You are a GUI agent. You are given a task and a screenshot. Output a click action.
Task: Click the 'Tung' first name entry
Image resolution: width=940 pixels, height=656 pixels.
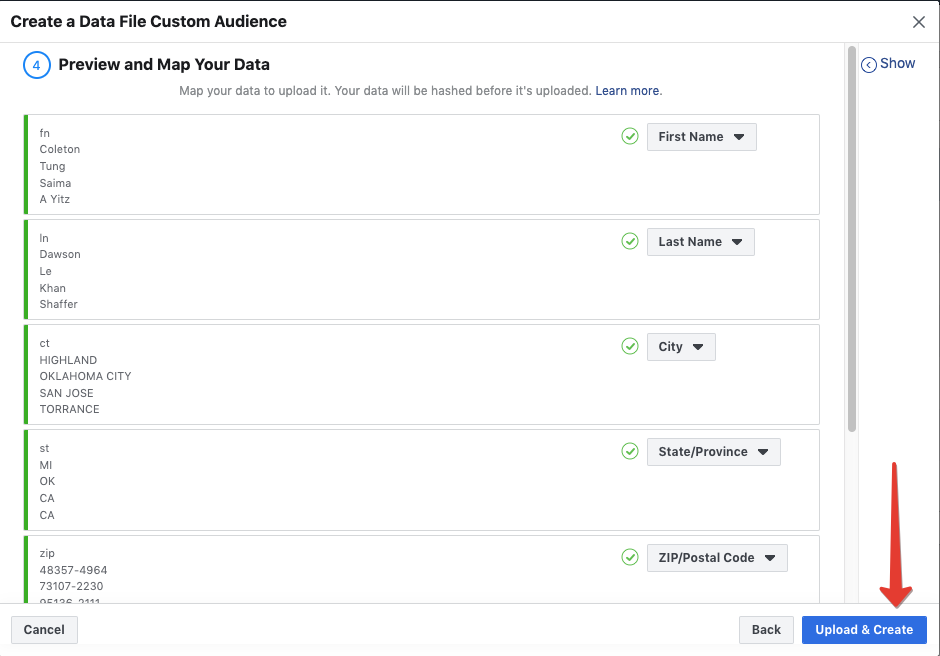click(52, 166)
